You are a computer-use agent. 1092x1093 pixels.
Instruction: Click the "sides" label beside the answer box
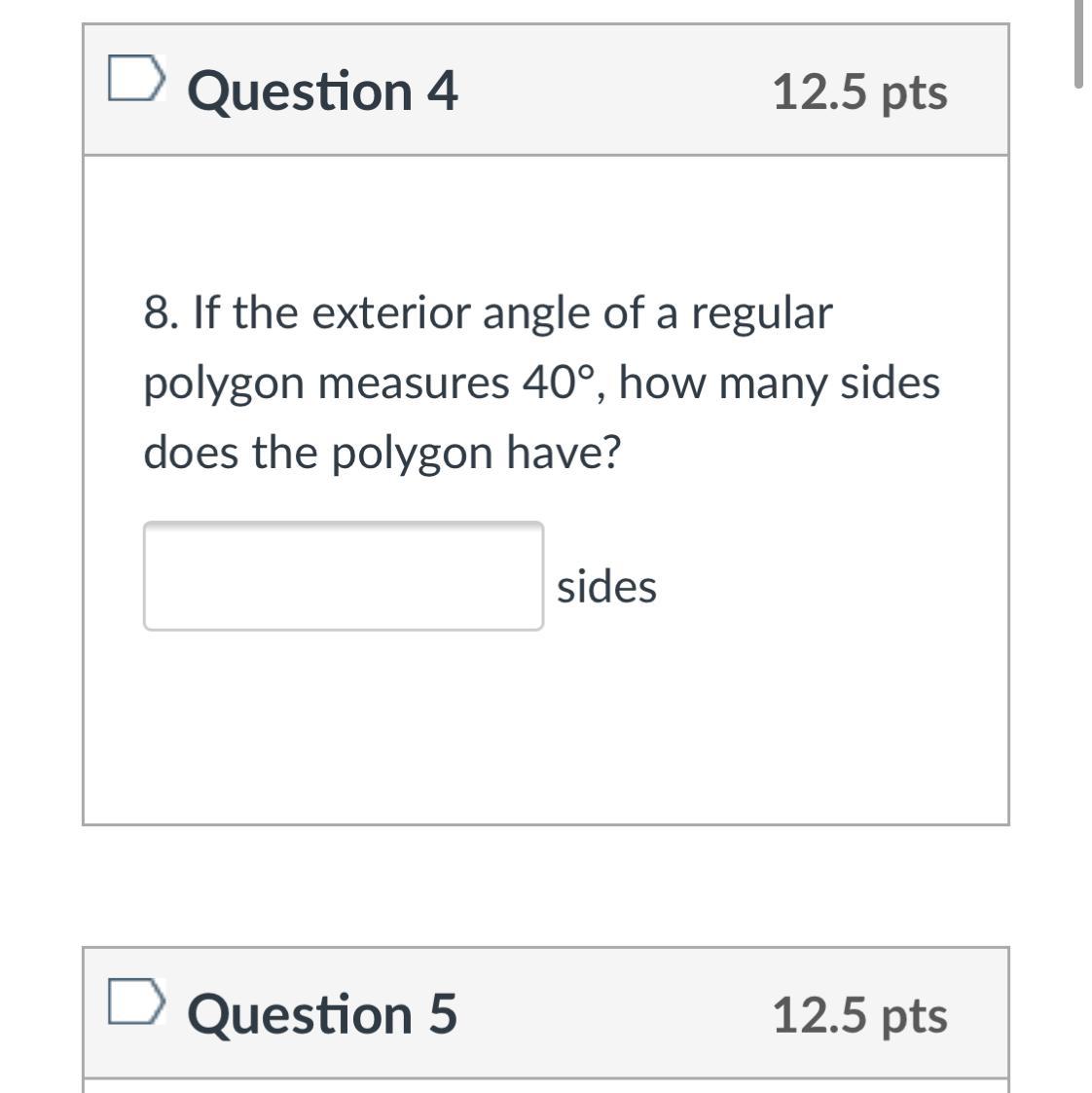coord(606,587)
